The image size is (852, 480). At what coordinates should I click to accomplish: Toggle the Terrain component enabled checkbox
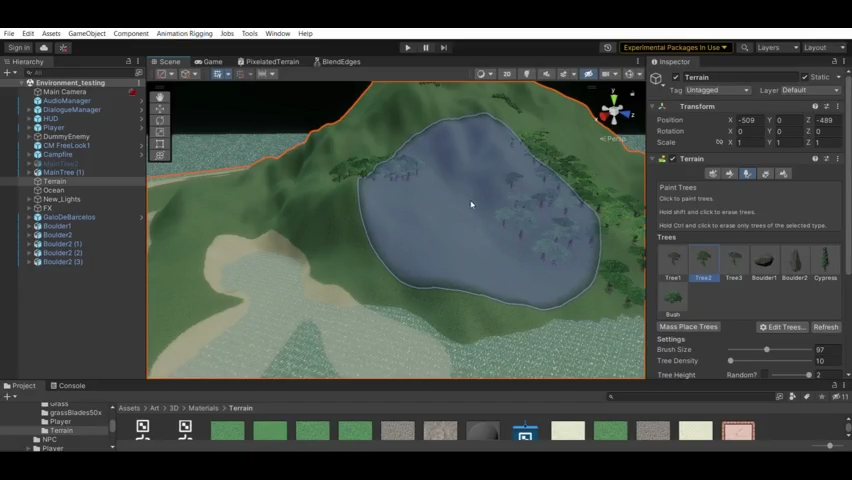click(673, 159)
